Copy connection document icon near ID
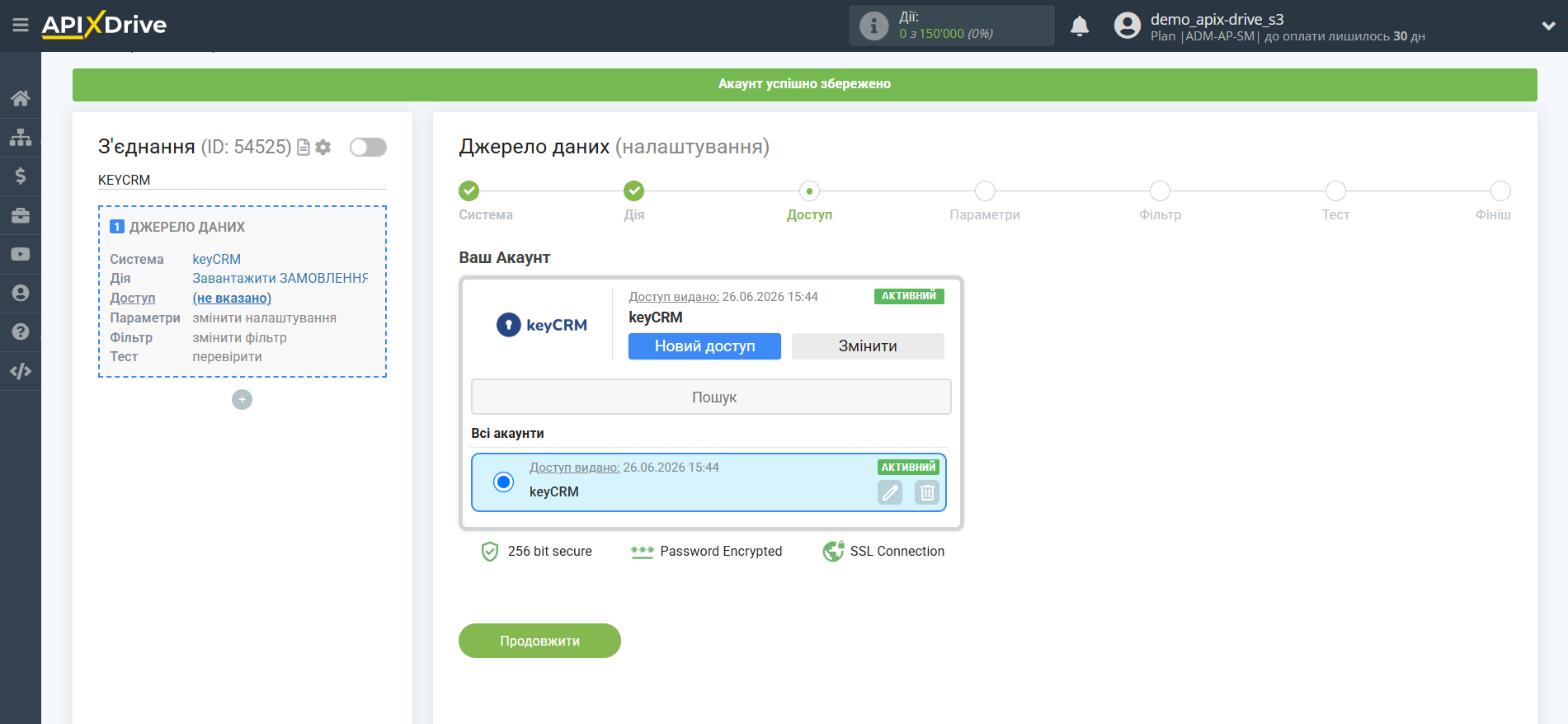Viewport: 1568px width, 724px height. (304, 147)
